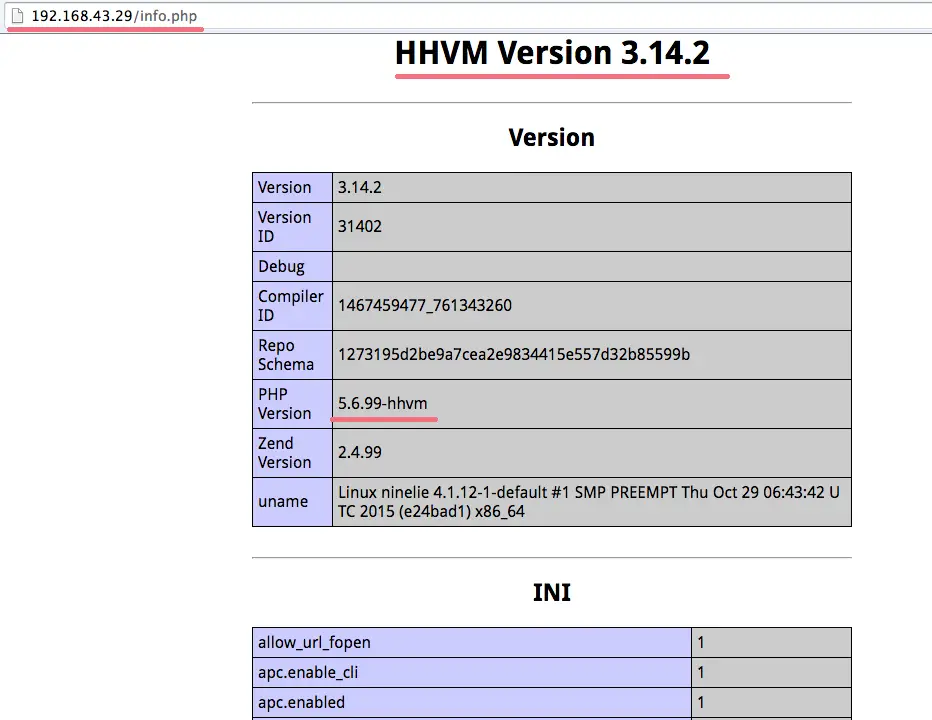The width and height of the screenshot is (932, 720).
Task: Click the PHP Version label cell
Action: pos(292,404)
